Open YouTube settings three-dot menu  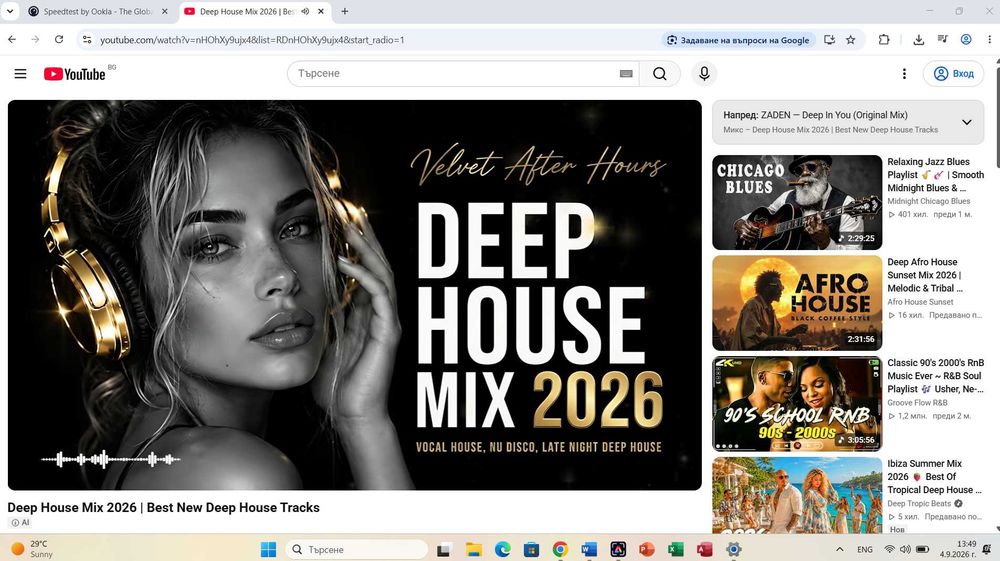pos(904,74)
